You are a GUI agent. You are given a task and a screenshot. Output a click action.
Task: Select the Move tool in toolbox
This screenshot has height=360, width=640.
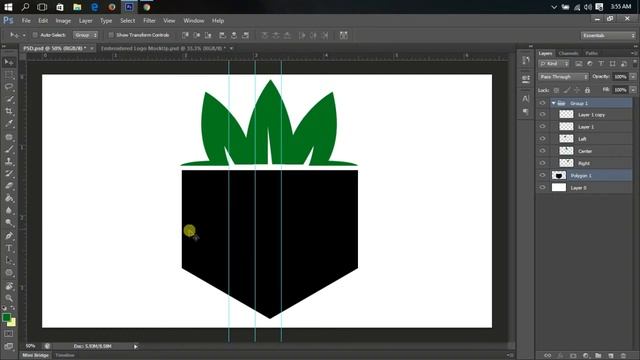9,62
